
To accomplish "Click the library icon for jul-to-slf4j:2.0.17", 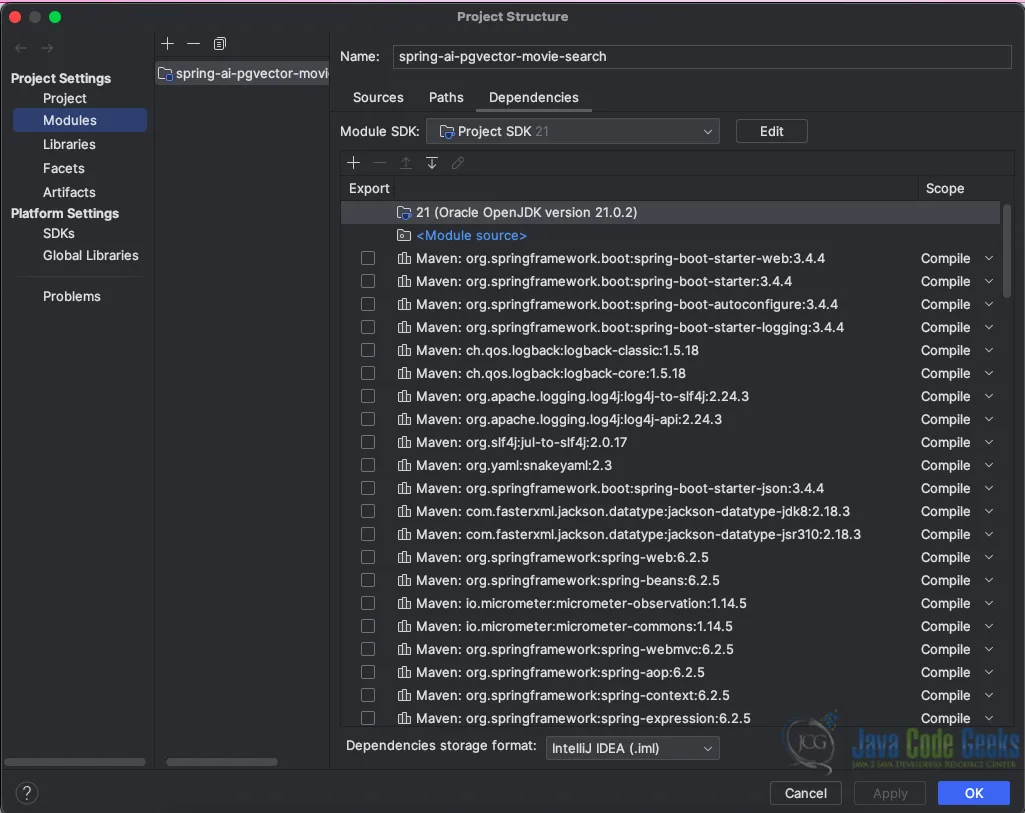I will (x=404, y=442).
